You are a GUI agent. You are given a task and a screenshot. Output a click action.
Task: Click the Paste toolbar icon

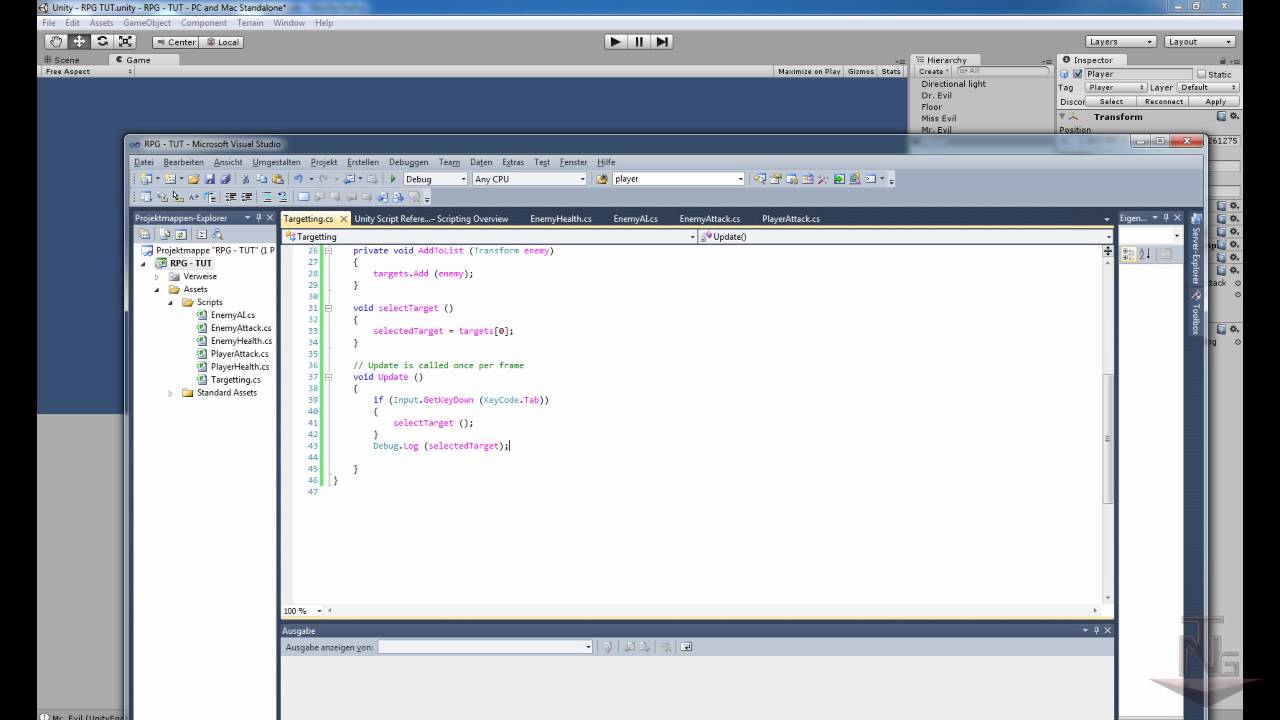(277, 179)
